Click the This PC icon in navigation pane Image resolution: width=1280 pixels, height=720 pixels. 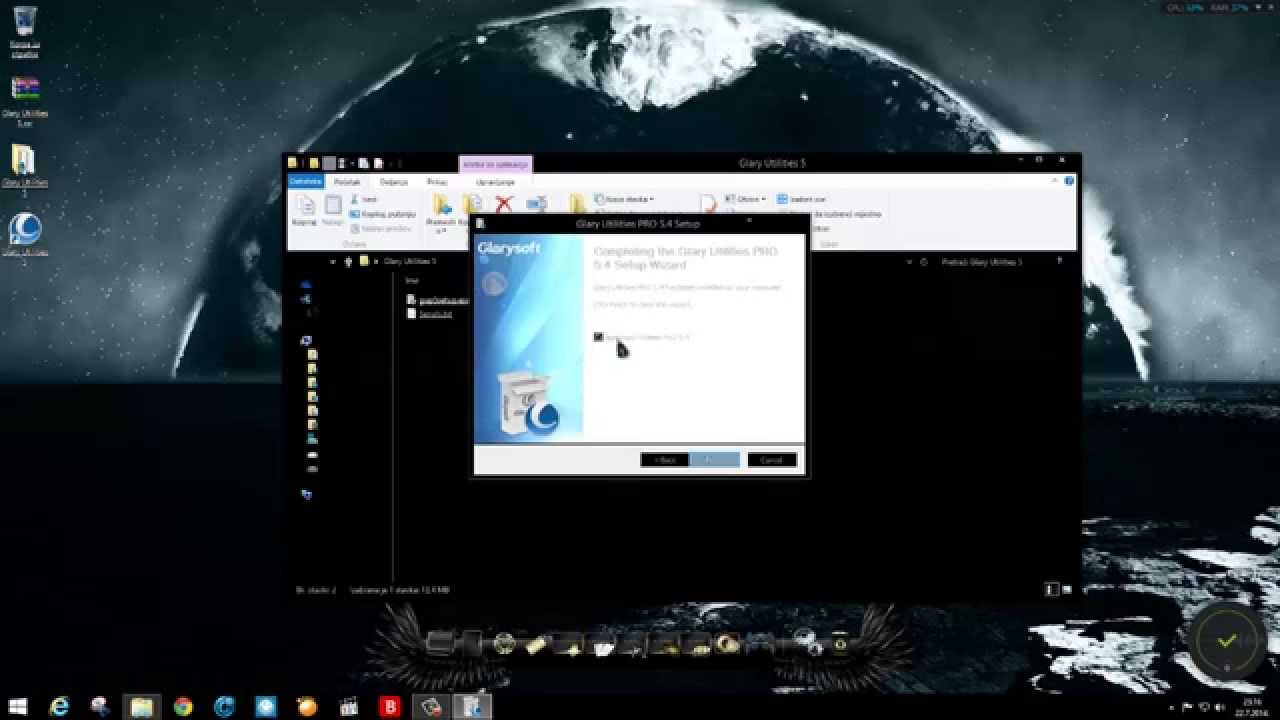coord(306,340)
